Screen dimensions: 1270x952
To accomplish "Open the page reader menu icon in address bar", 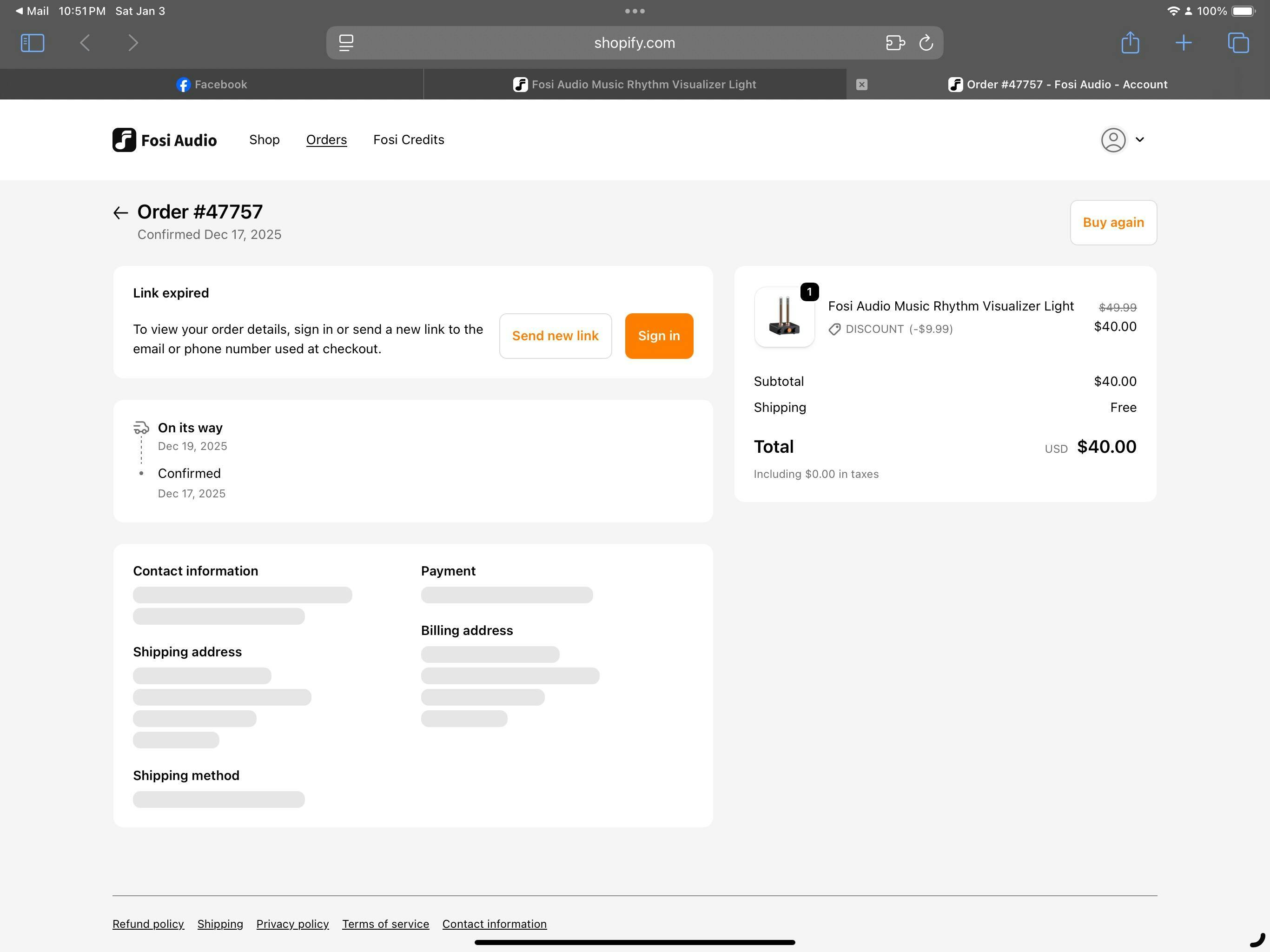I will [346, 43].
